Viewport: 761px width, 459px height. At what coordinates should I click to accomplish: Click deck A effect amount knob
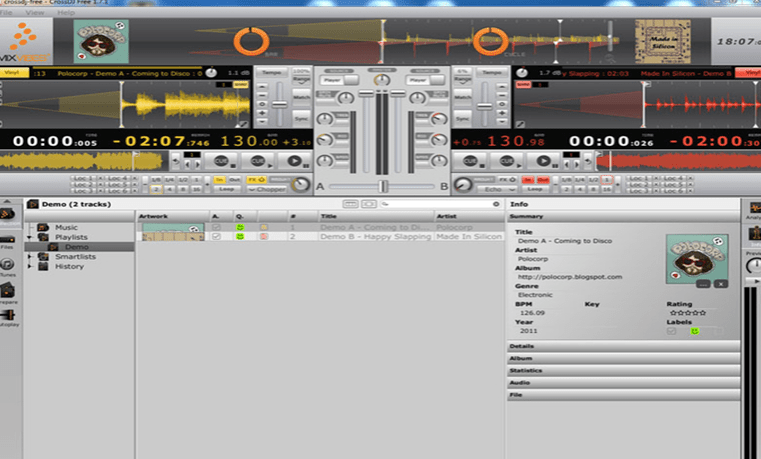click(x=301, y=184)
